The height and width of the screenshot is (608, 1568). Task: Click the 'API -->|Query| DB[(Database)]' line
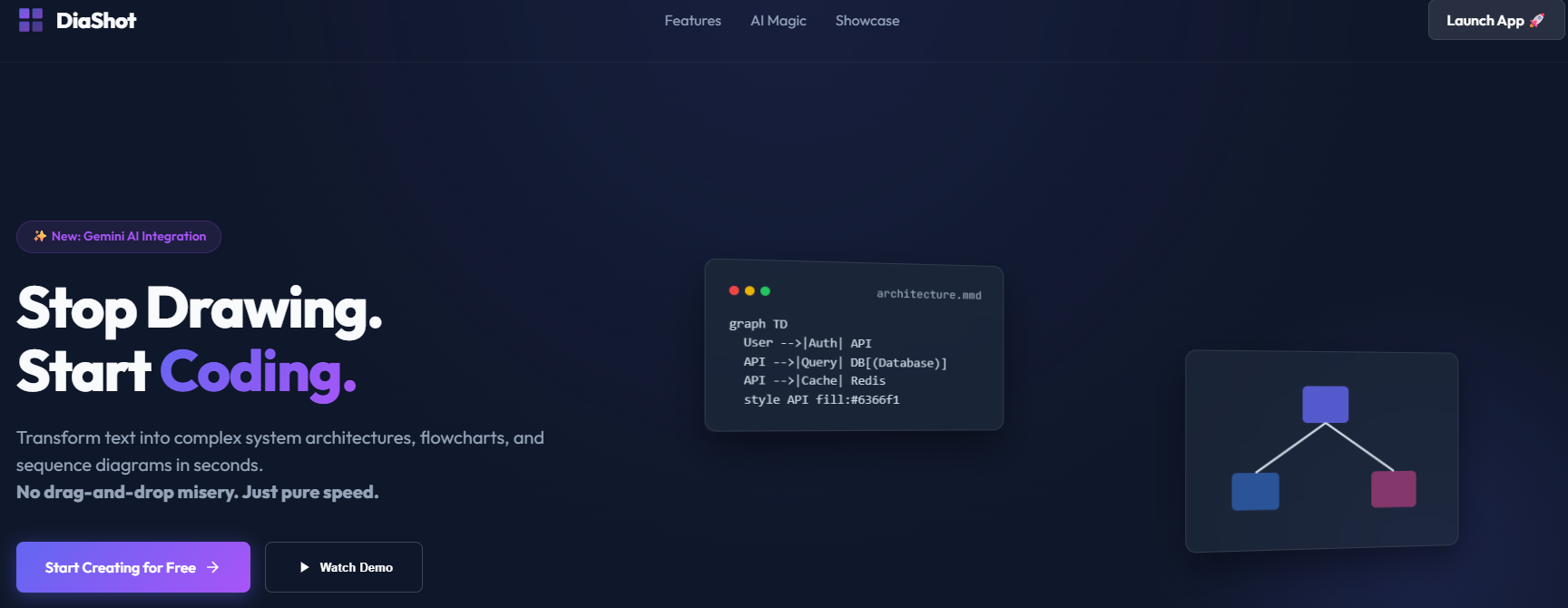[x=846, y=362]
